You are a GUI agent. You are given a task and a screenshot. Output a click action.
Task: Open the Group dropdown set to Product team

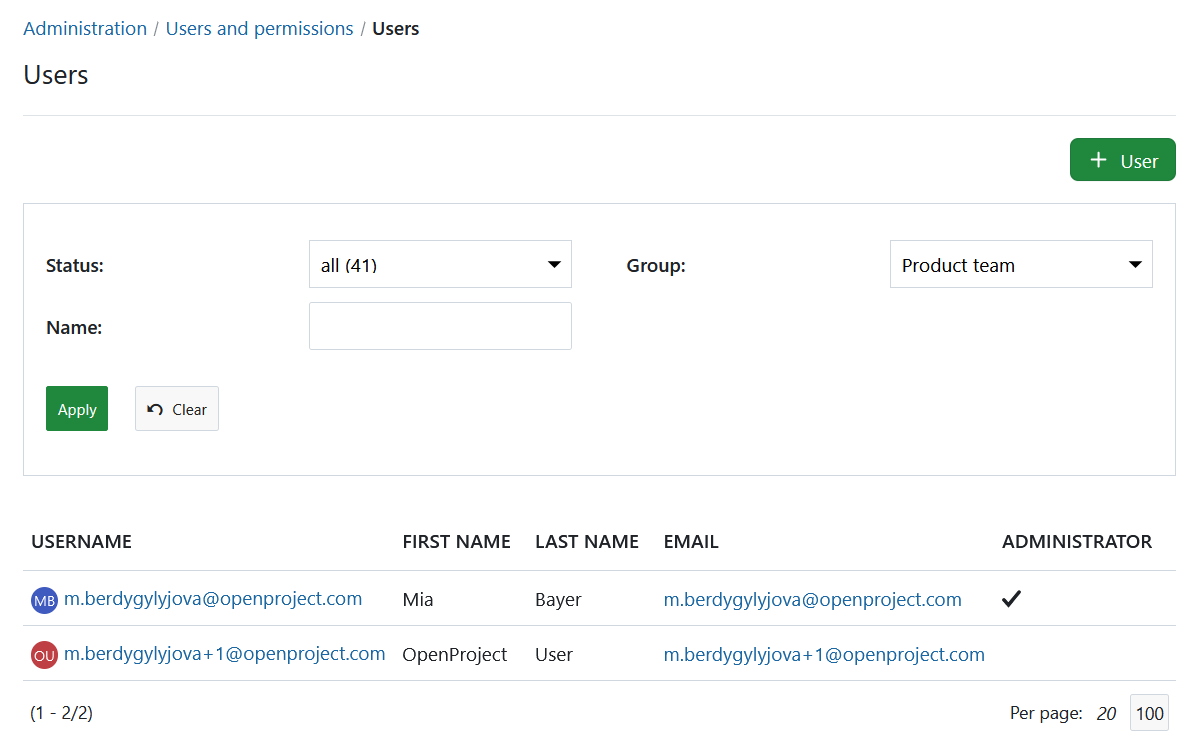pos(1021,264)
